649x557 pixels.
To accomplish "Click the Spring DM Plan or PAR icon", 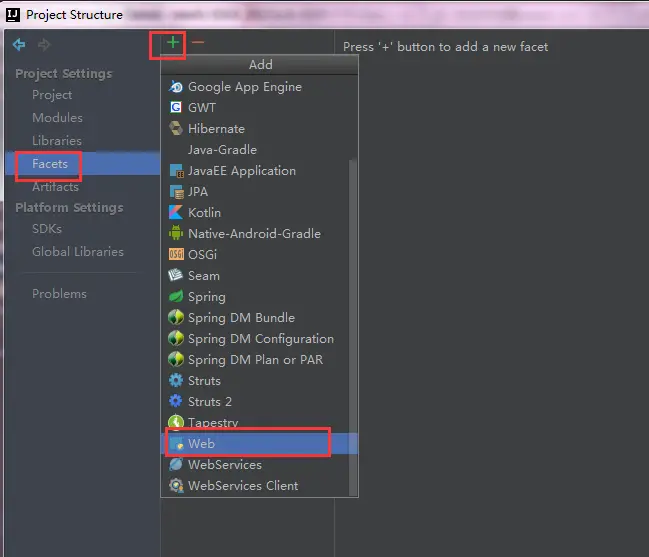I will pos(176,360).
